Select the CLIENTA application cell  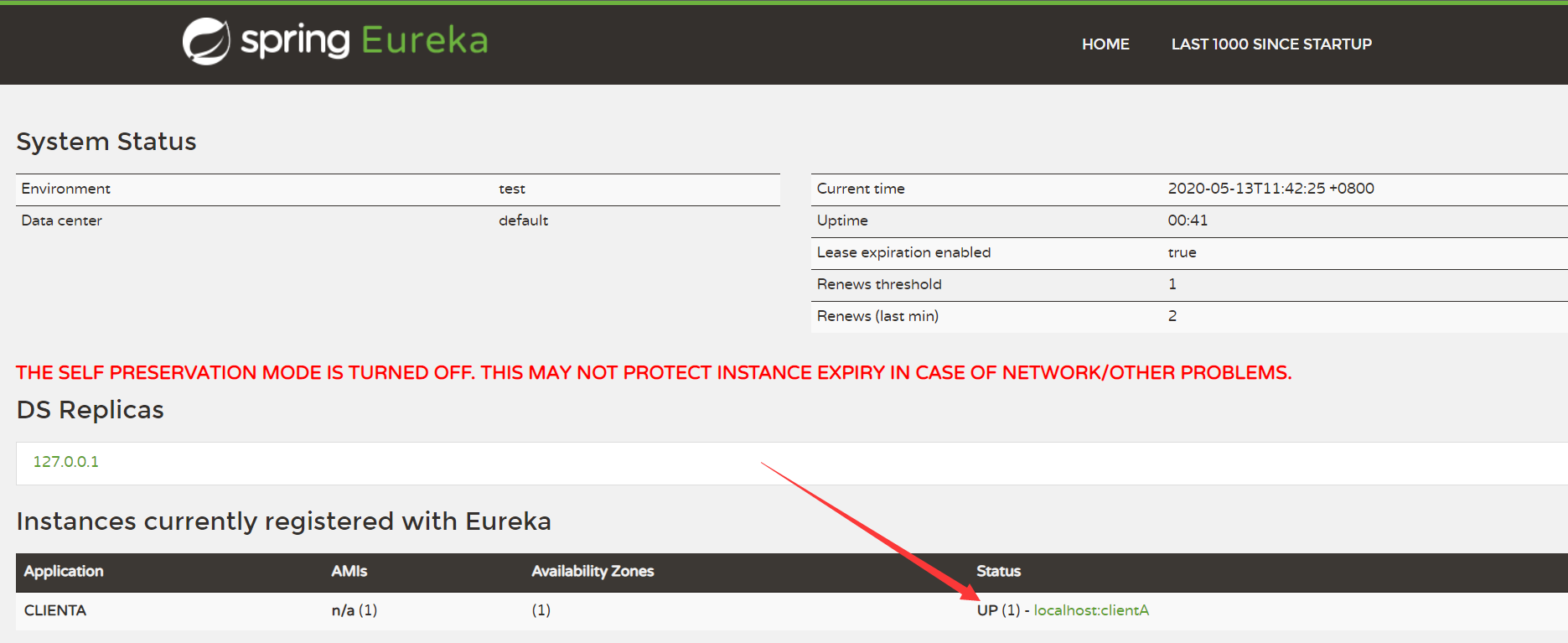coord(55,610)
